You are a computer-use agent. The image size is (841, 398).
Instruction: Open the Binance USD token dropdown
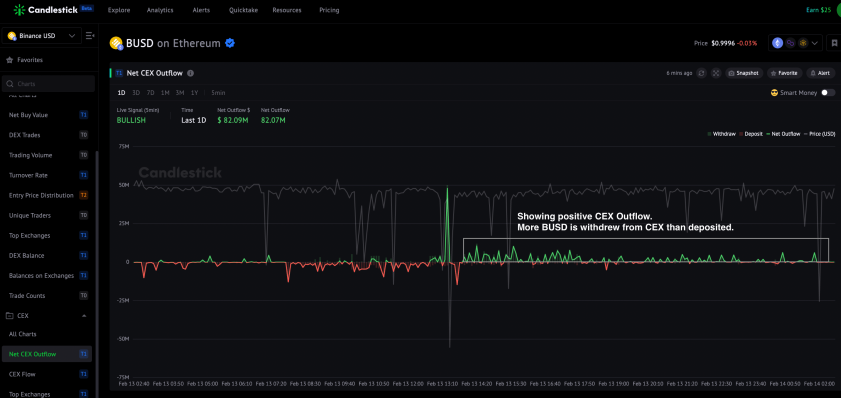[42, 36]
